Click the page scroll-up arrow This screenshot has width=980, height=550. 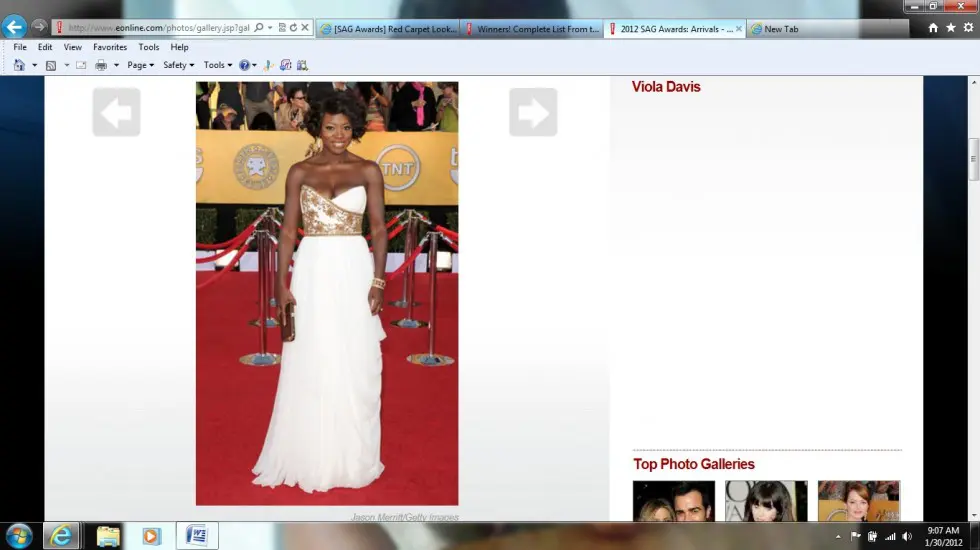tap(974, 82)
